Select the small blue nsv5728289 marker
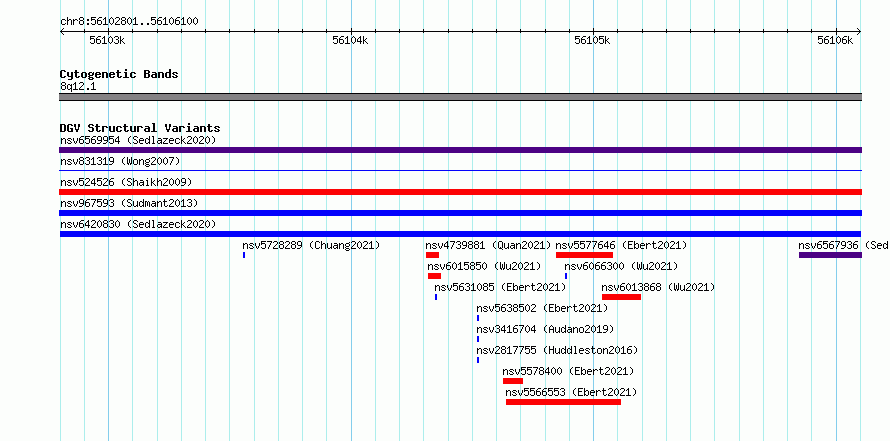 pyautogui.click(x=244, y=255)
